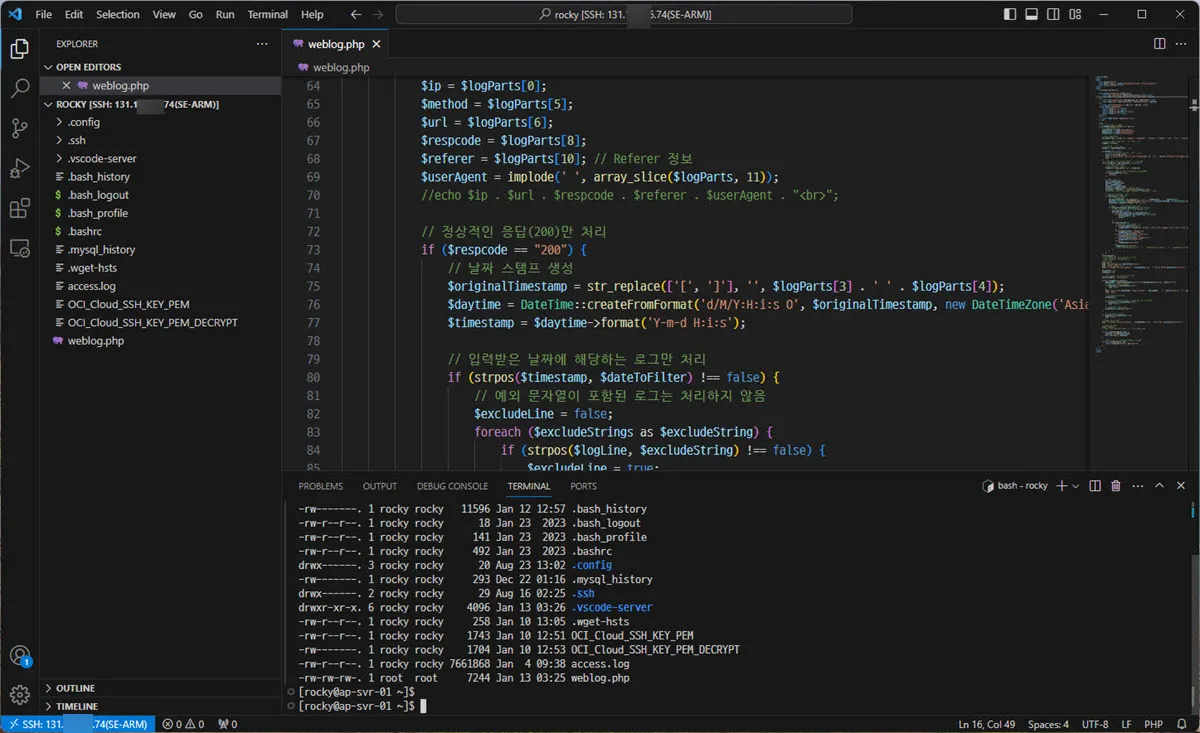Split the terminal using the split icon
The height and width of the screenshot is (733, 1200).
(1095, 485)
